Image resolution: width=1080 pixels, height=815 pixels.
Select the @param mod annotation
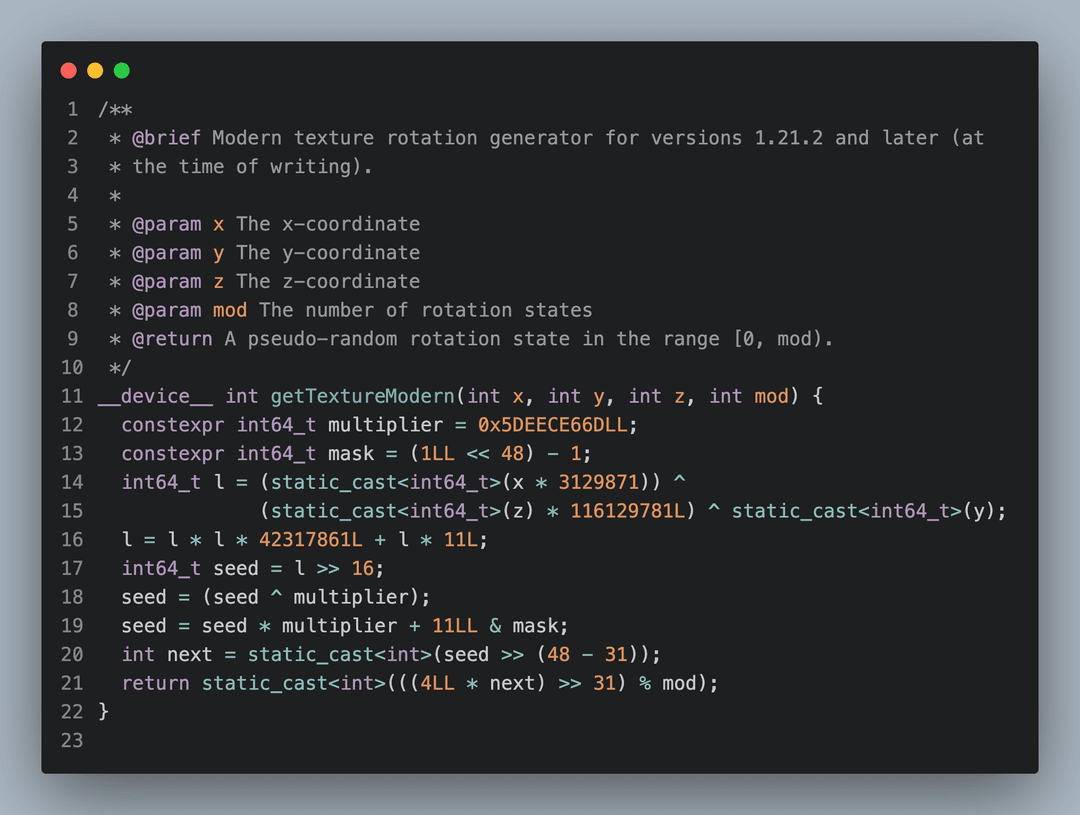pyautogui.click(x=191, y=310)
